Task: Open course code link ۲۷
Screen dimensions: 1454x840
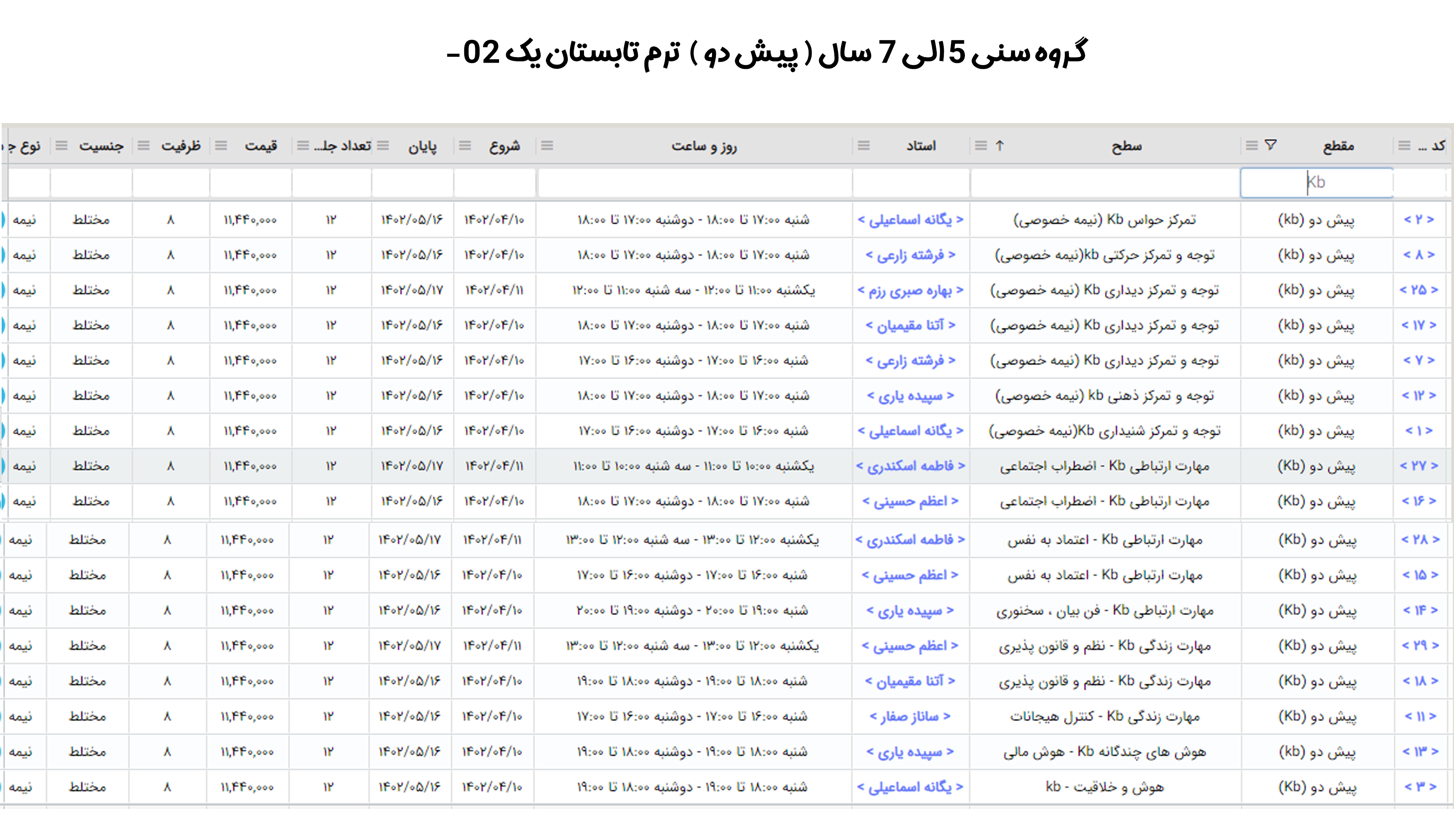Action: tap(1418, 465)
